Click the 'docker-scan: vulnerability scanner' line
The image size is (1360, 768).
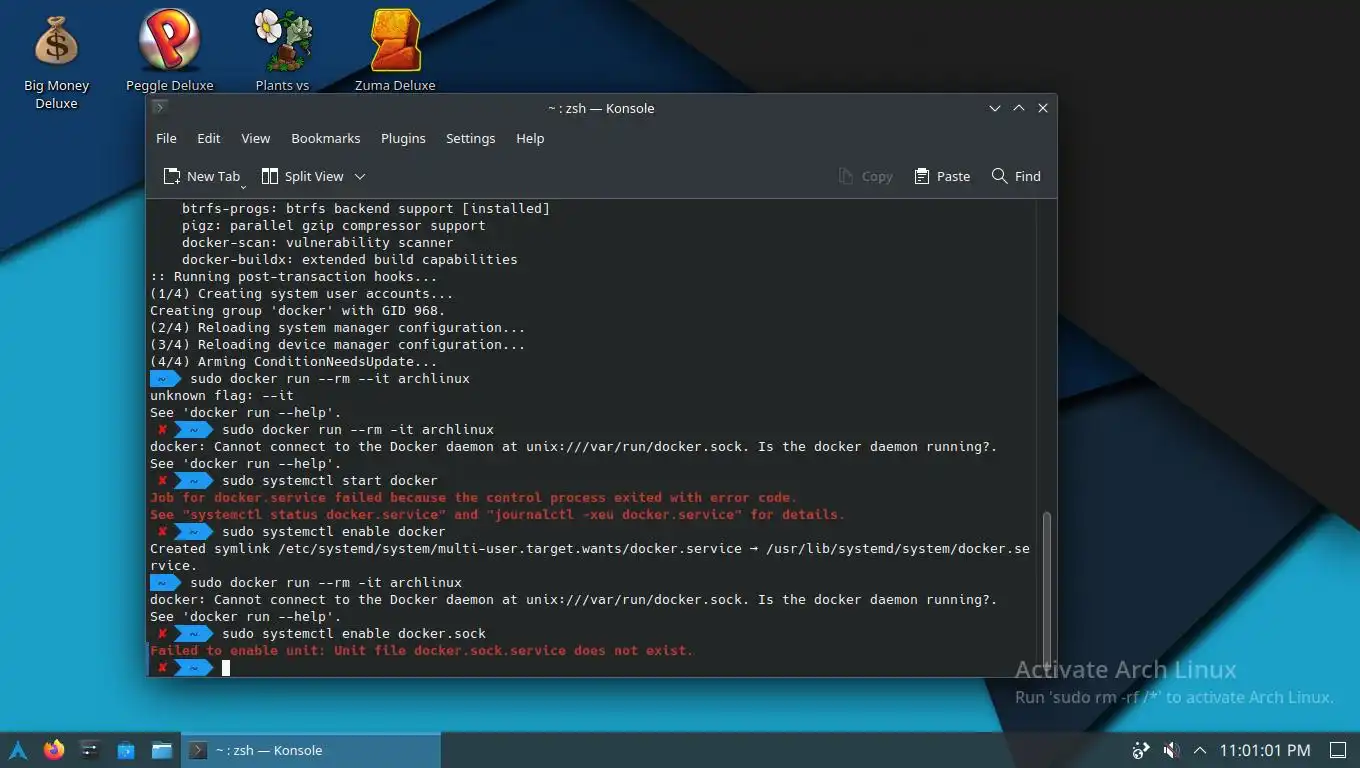click(318, 242)
